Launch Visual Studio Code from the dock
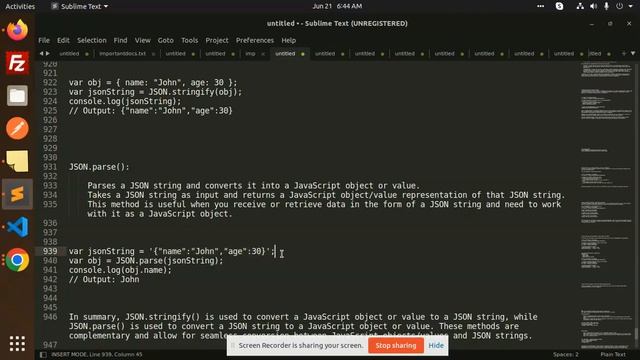This screenshot has width=640, height=360. click(x=17, y=227)
